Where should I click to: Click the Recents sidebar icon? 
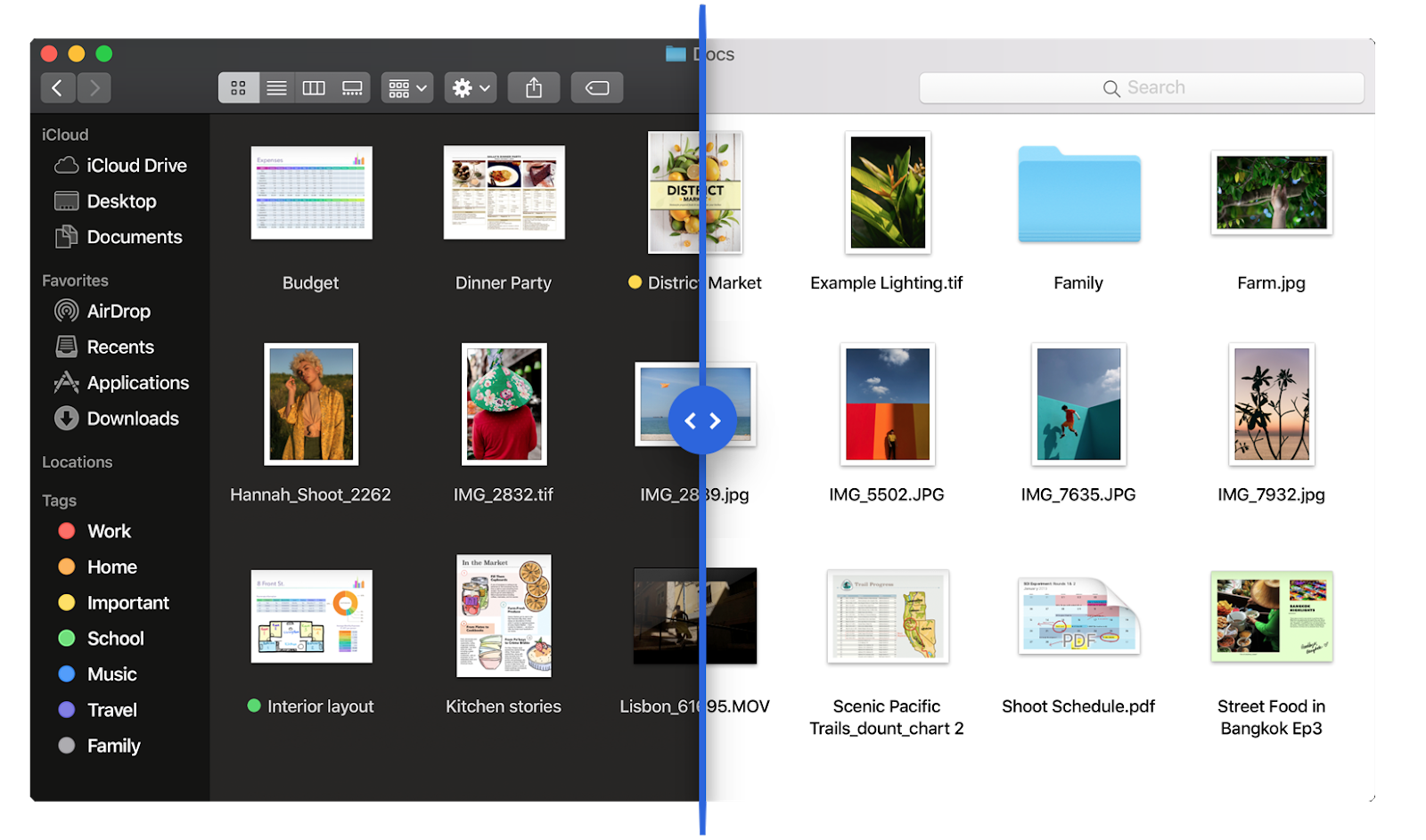pos(67,347)
